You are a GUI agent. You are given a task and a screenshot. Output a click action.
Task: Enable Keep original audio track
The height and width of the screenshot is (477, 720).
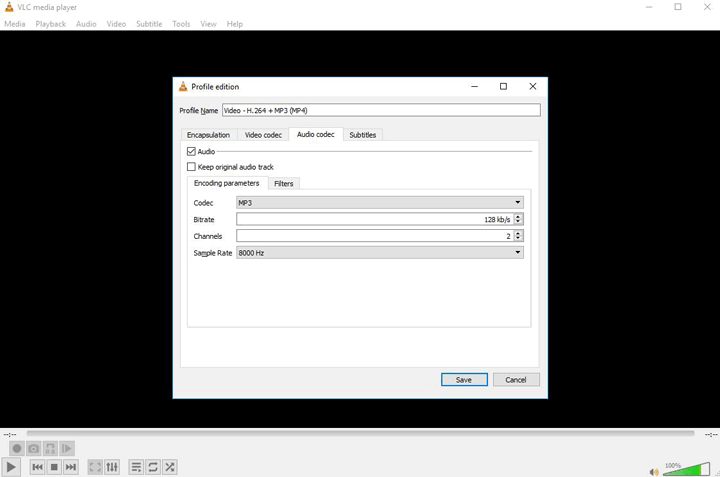pyautogui.click(x=192, y=167)
